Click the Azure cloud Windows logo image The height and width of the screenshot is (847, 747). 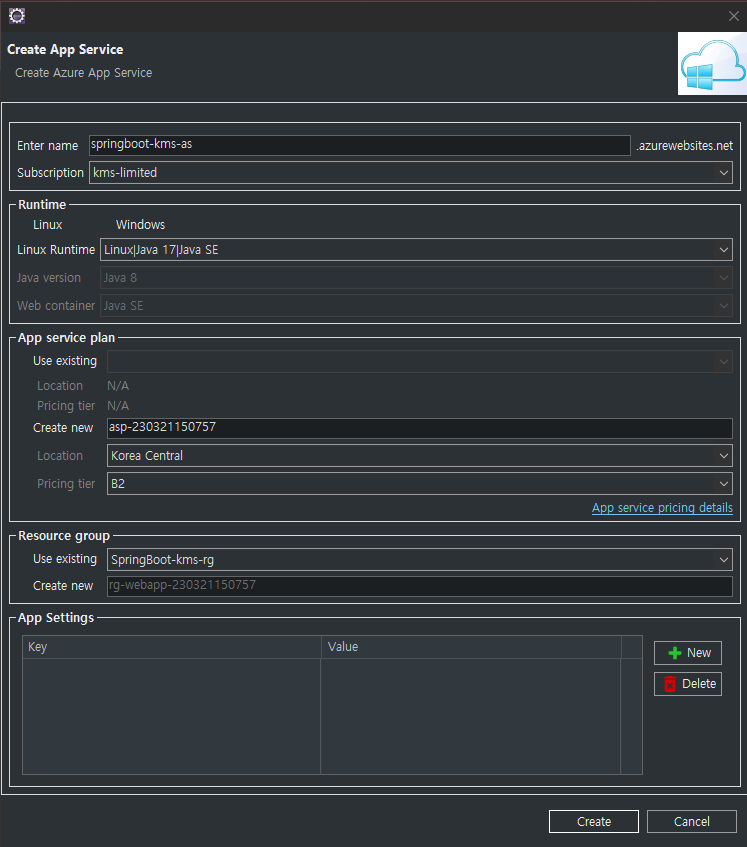[712, 64]
